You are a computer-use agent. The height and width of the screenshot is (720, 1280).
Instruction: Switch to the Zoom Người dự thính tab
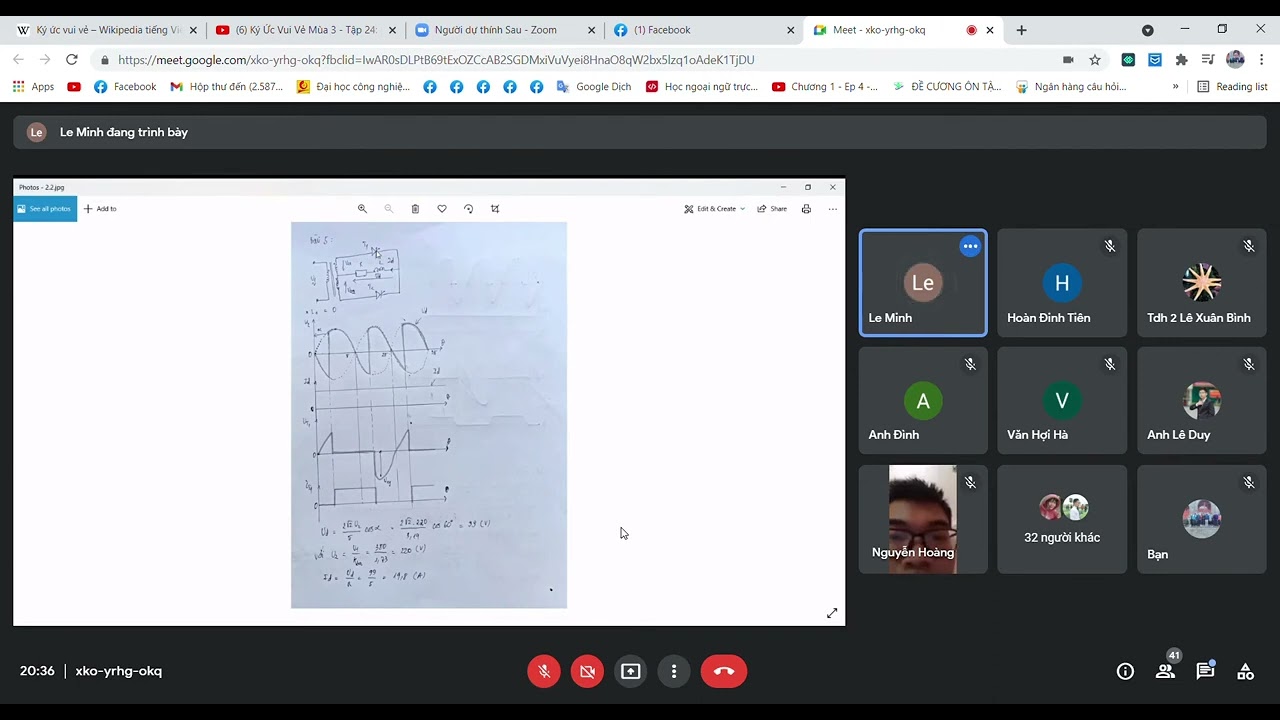tap(506, 30)
